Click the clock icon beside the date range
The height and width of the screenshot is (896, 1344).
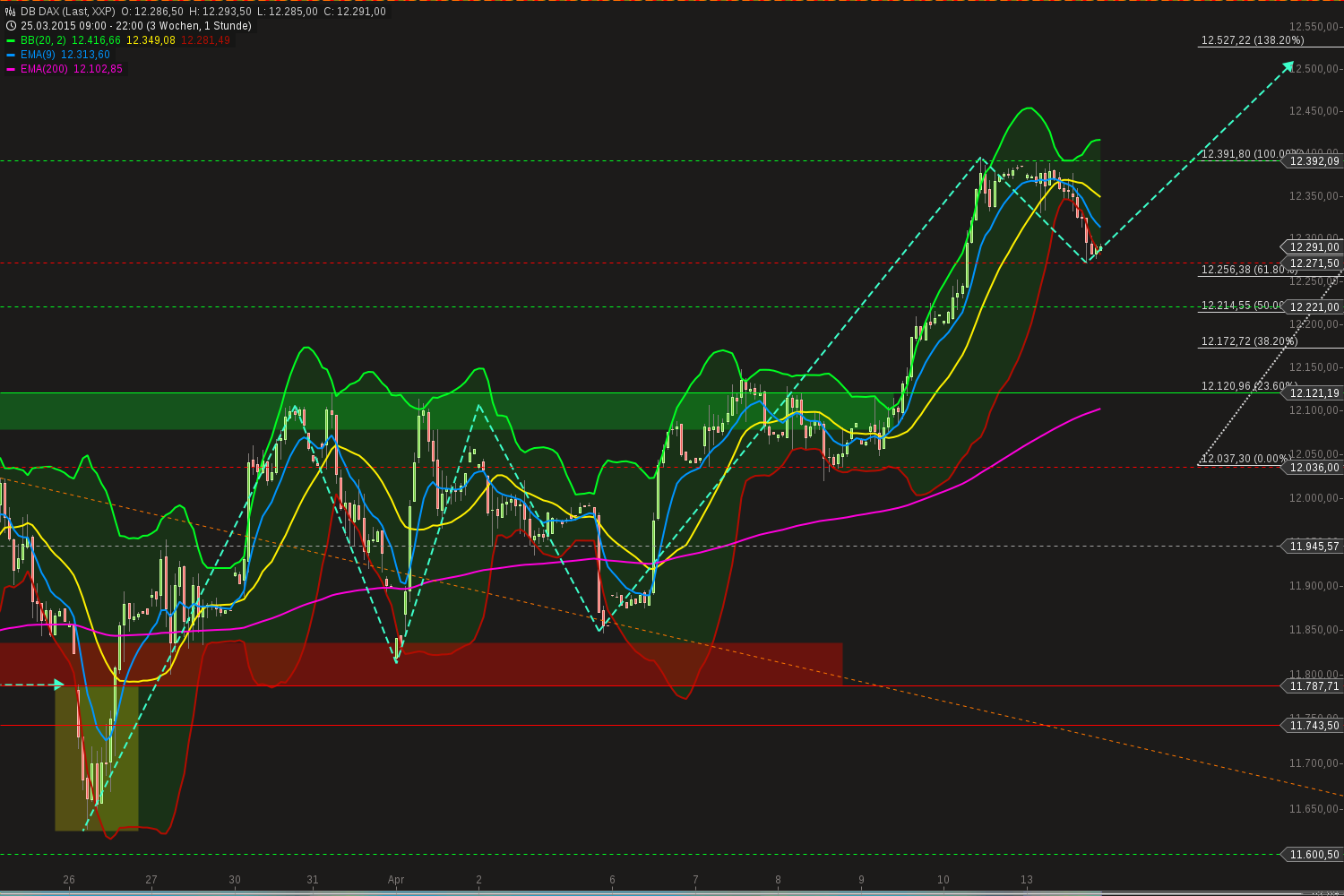[11, 26]
